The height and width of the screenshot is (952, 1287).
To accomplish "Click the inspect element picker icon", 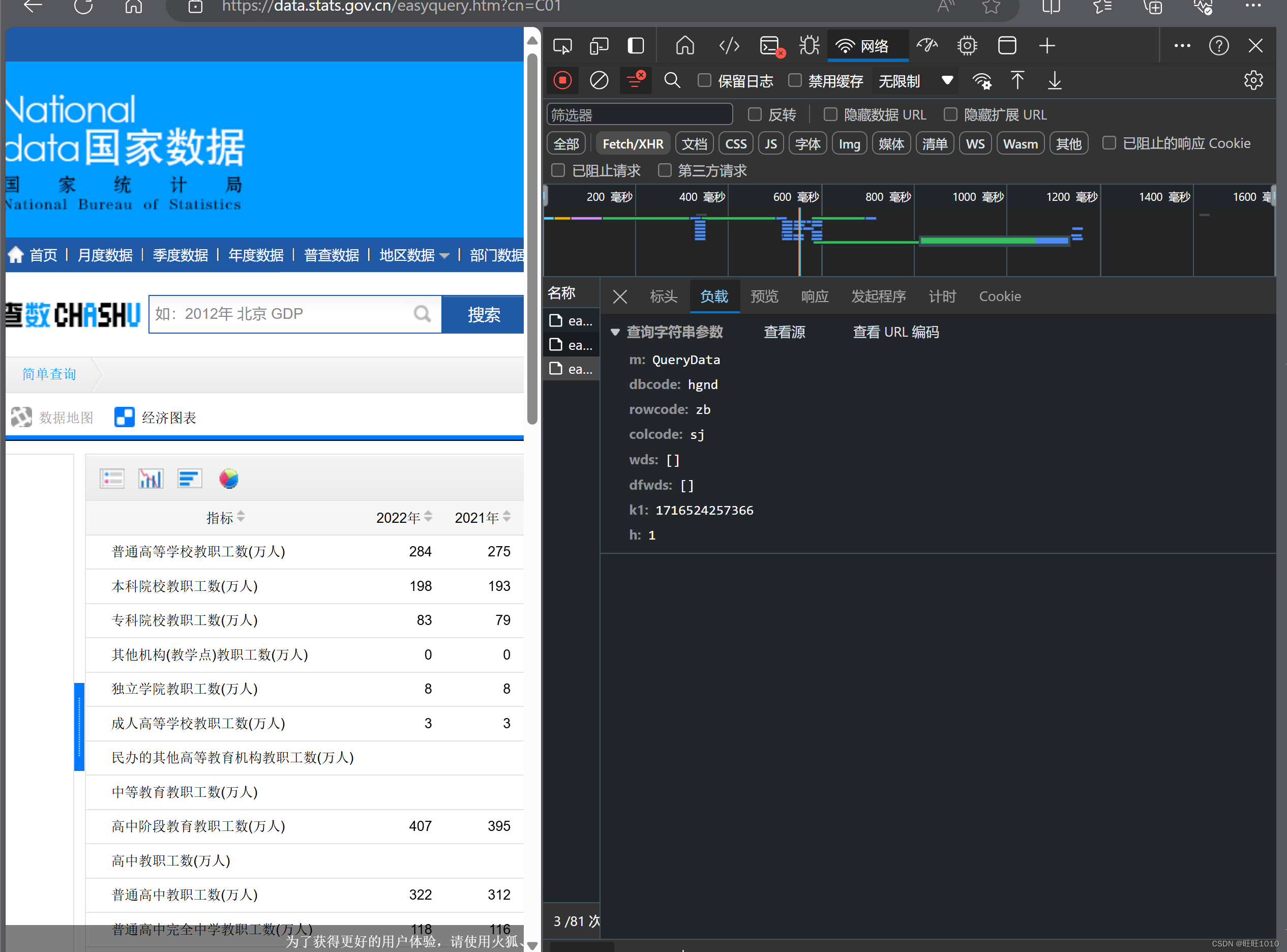I will coord(562,46).
